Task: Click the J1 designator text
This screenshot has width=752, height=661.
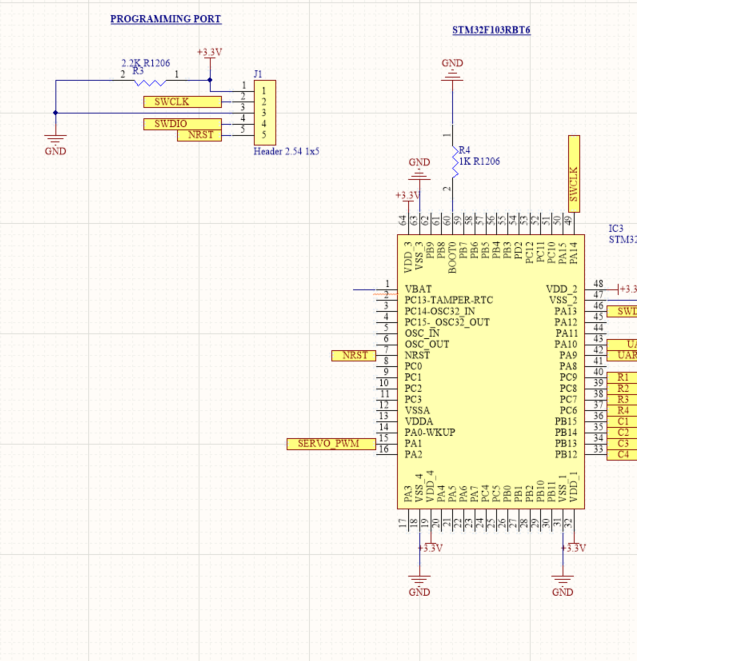Action: pyautogui.click(x=258, y=74)
